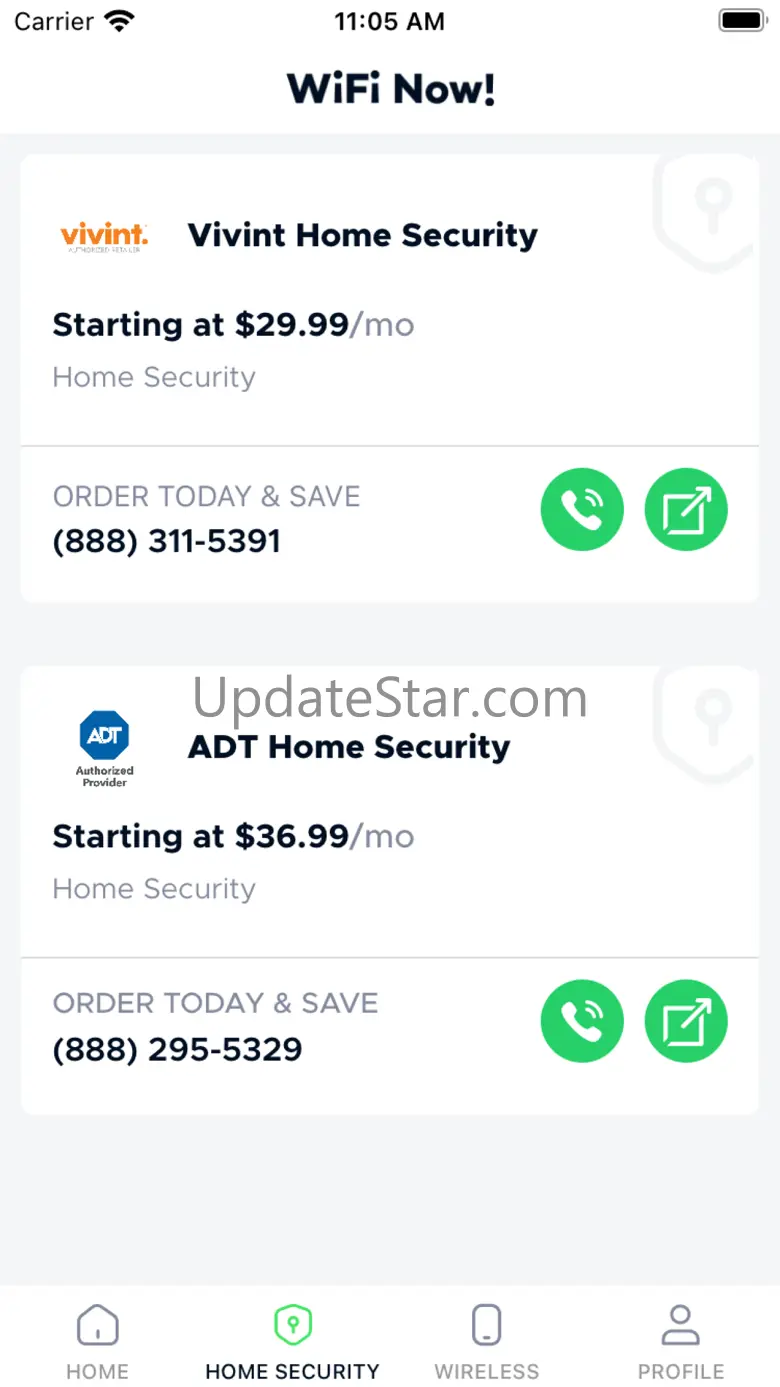Tap the shield watermark on Vivint card
This screenshot has height=1387, width=780.
pos(705,213)
